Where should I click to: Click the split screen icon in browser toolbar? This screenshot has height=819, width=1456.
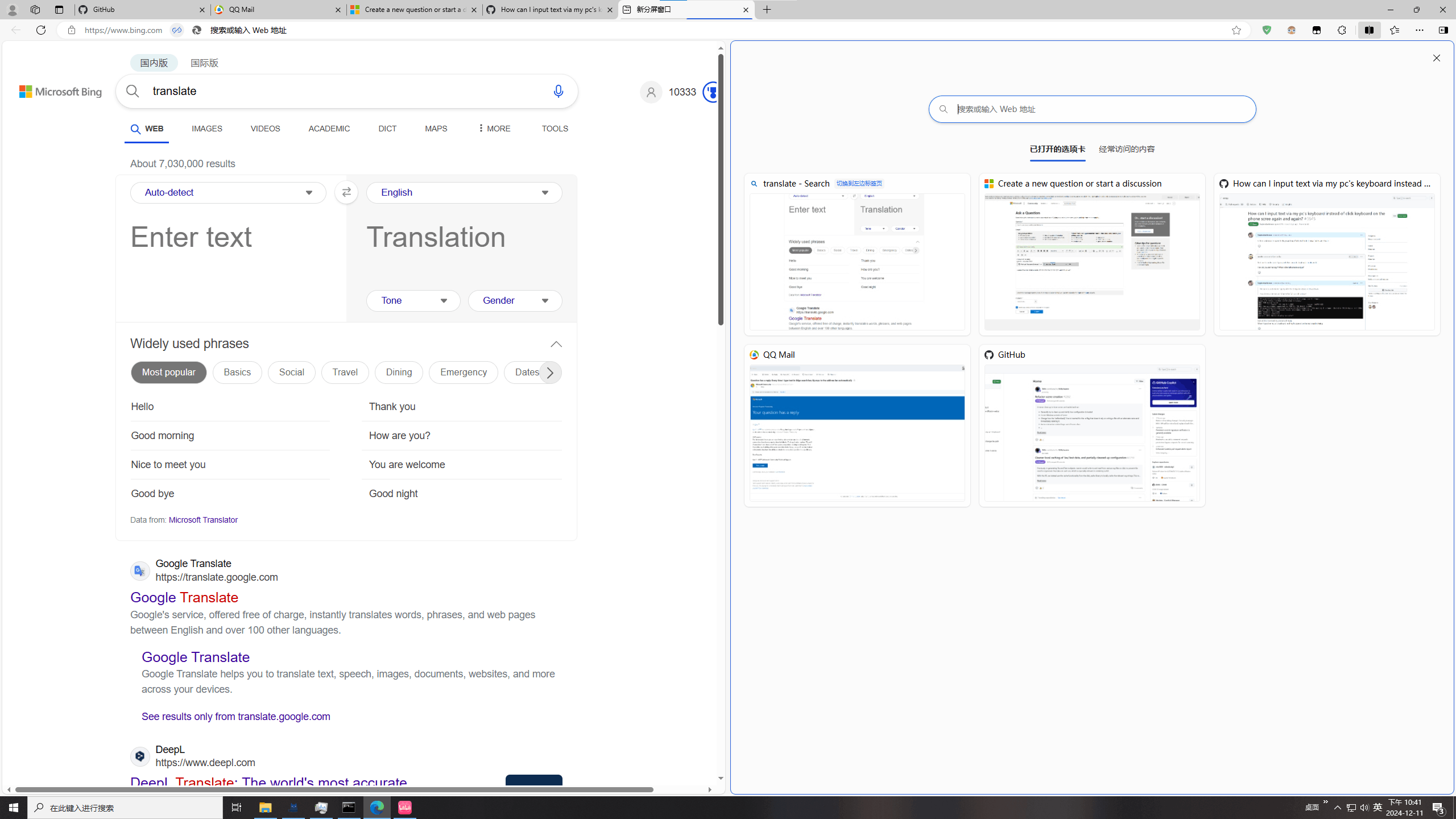click(1369, 30)
